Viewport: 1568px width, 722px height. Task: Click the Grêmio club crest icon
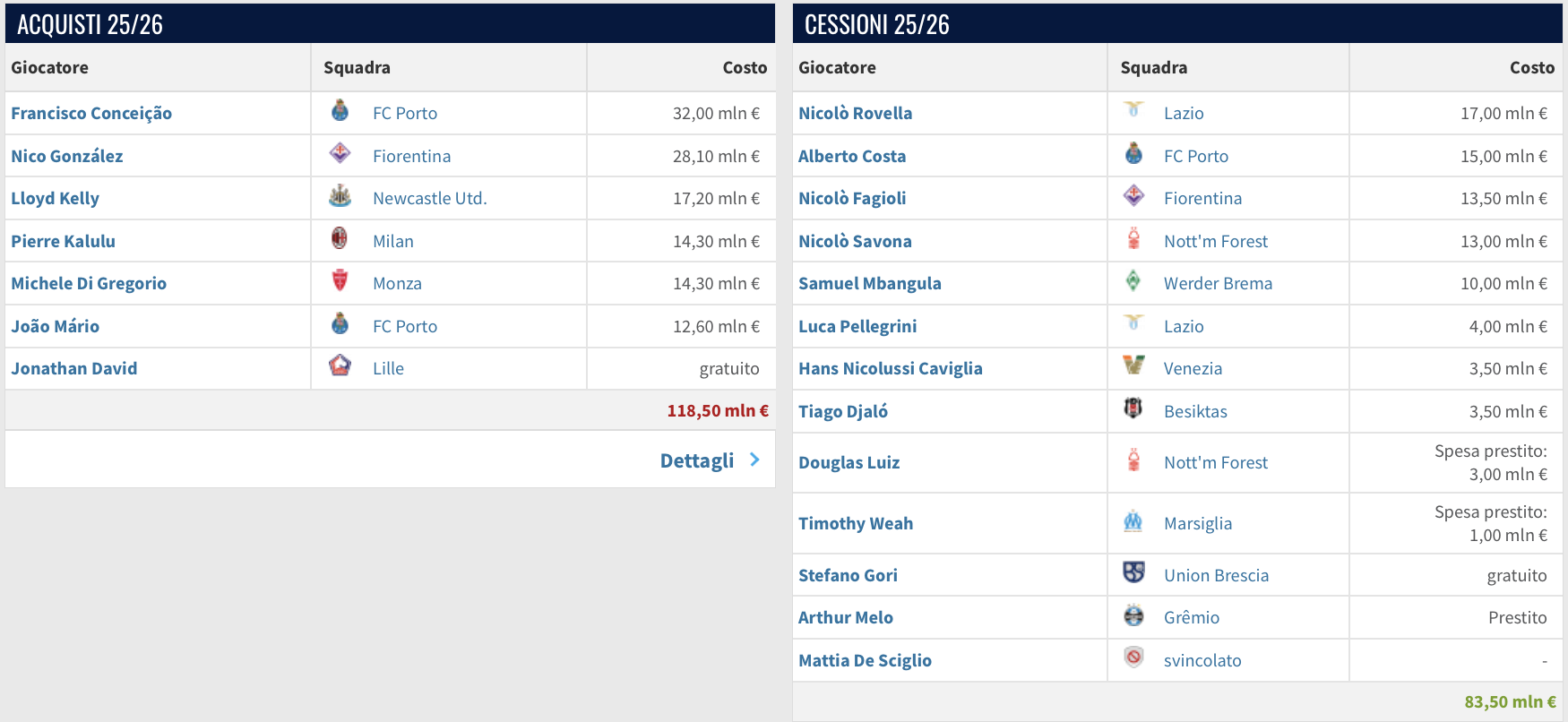pos(1133,615)
